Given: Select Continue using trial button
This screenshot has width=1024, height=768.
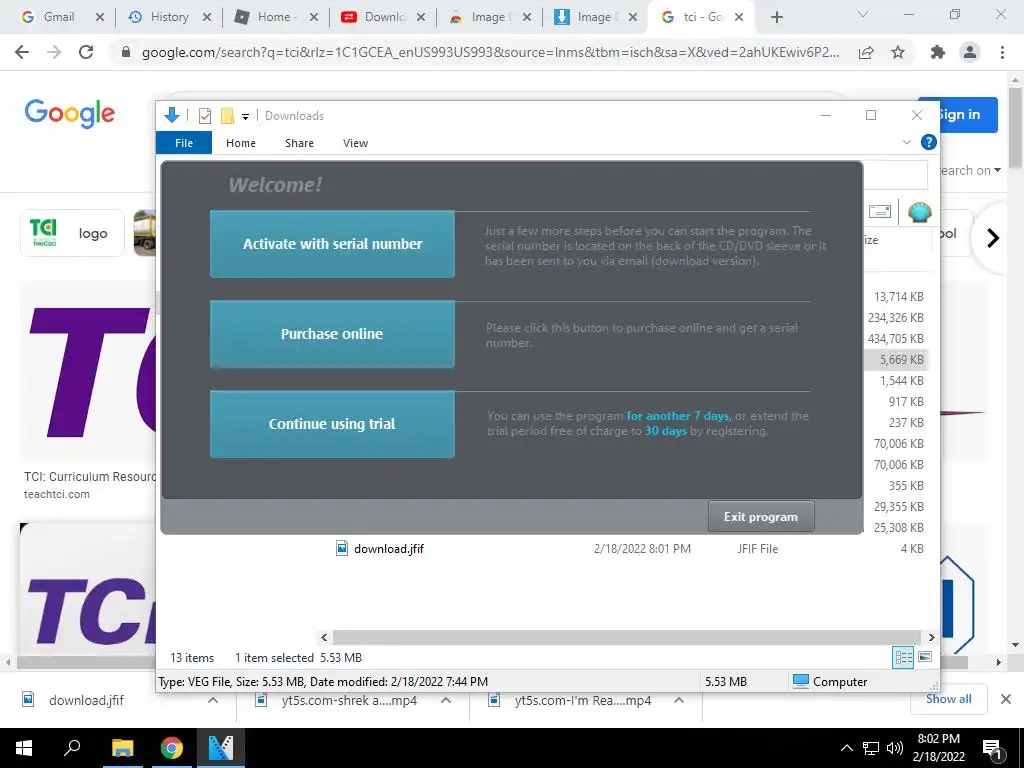Looking at the screenshot, I should tap(332, 424).
